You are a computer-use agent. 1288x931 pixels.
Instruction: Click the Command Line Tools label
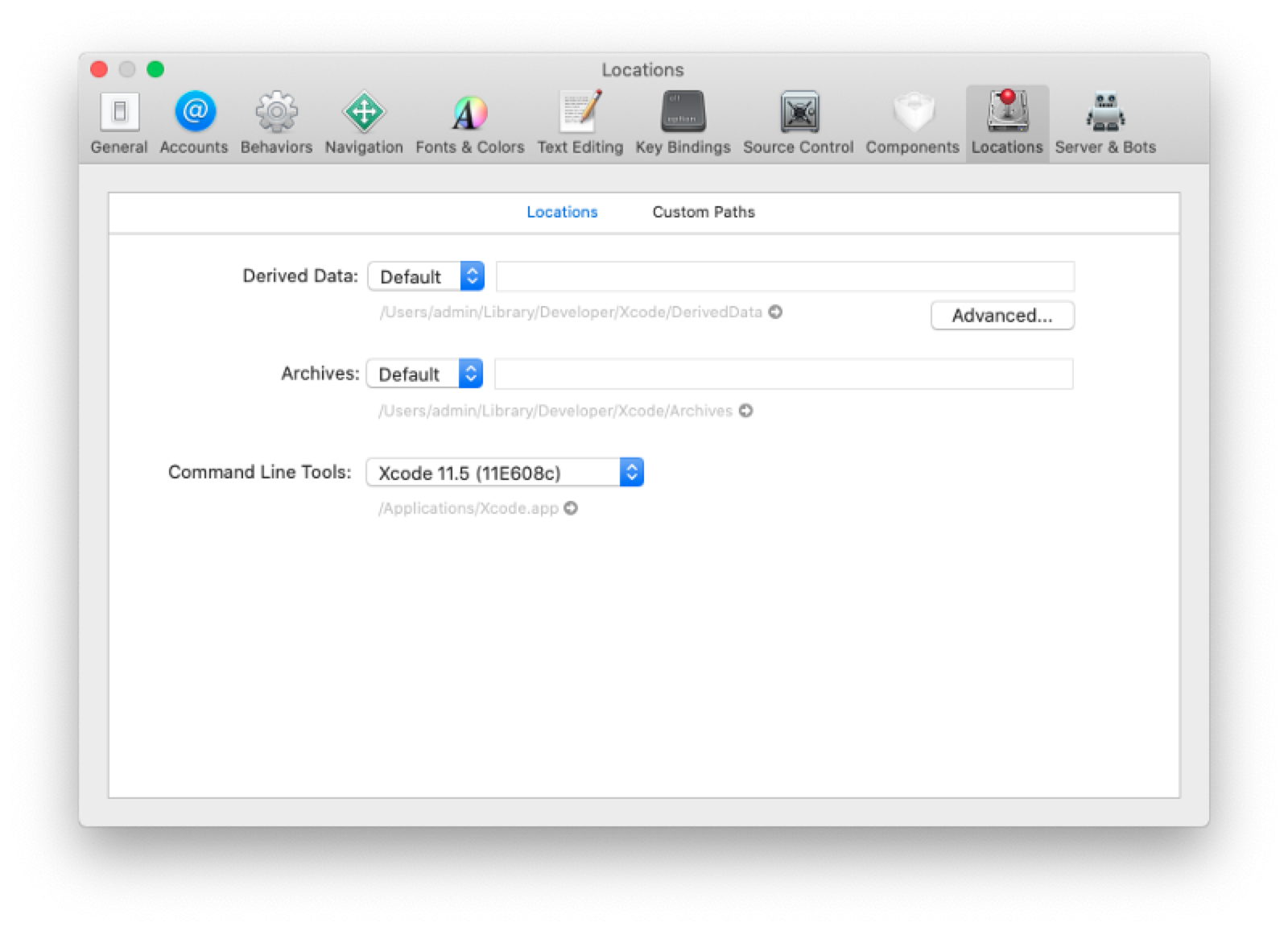tap(259, 472)
